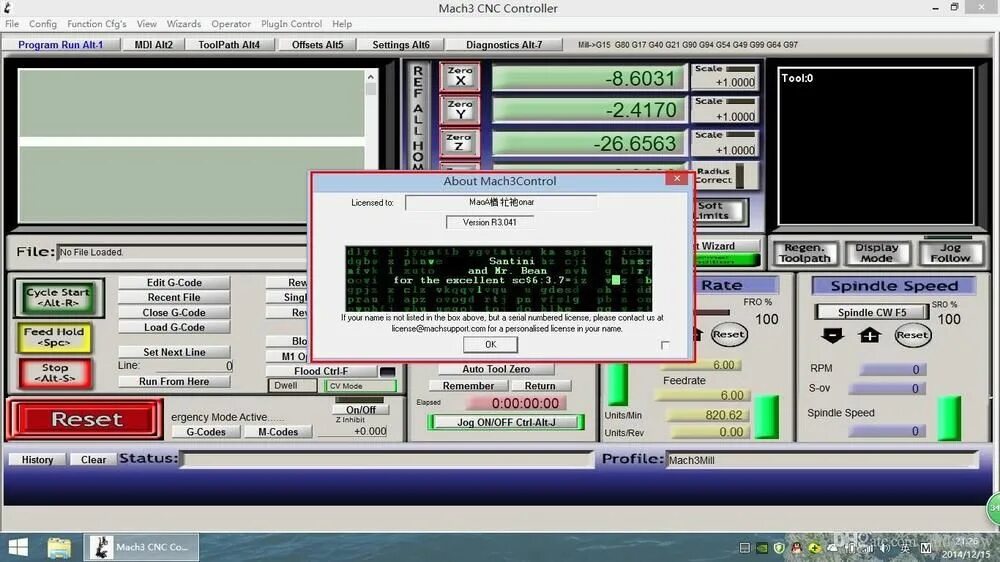Toggle Jog ON/OFF Ctrl-Alt-J
1000x562 pixels.
point(506,422)
